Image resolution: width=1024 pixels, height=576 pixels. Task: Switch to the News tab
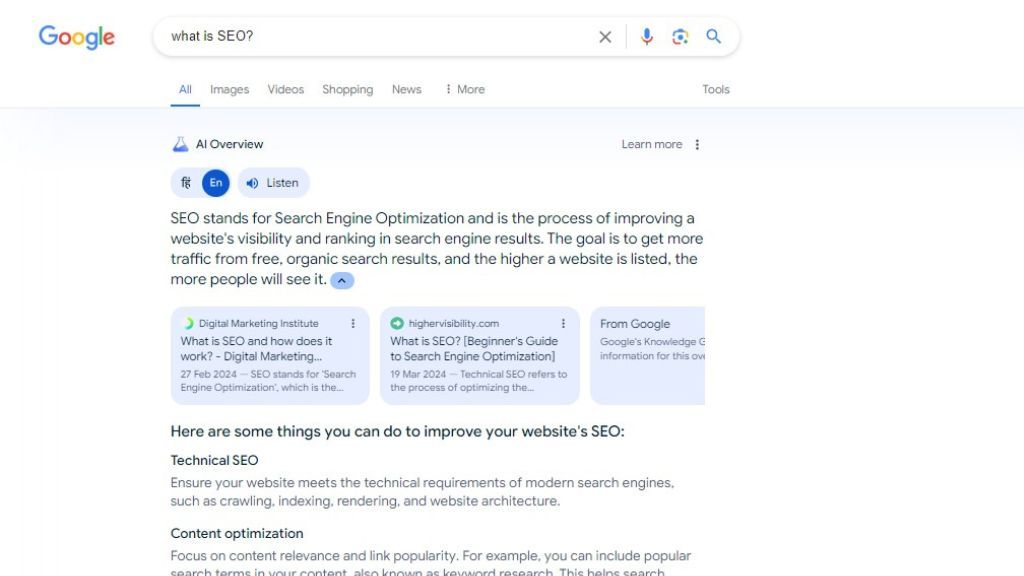406,89
